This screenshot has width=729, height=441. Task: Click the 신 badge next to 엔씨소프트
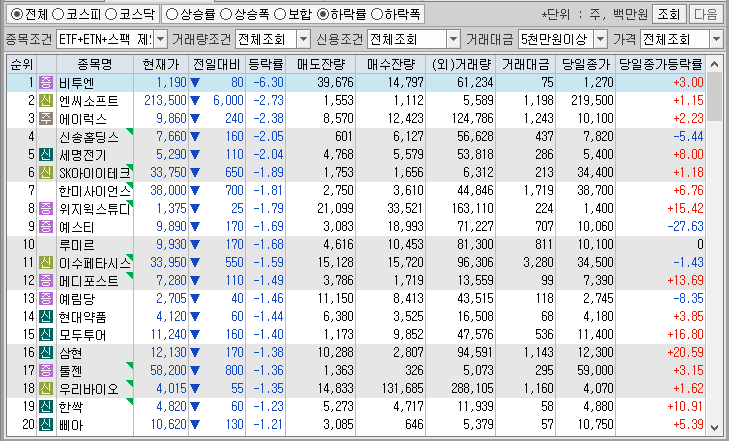[x=46, y=100]
